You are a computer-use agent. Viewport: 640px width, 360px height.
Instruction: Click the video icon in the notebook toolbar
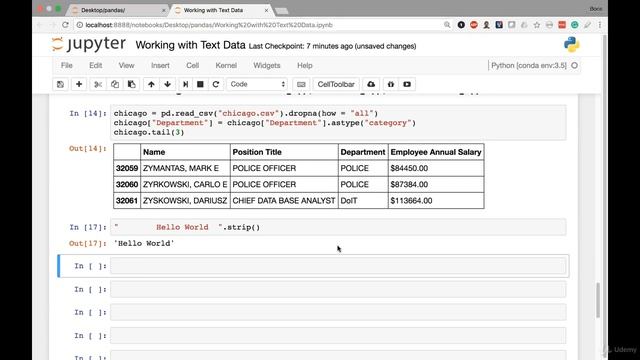pos(407,84)
